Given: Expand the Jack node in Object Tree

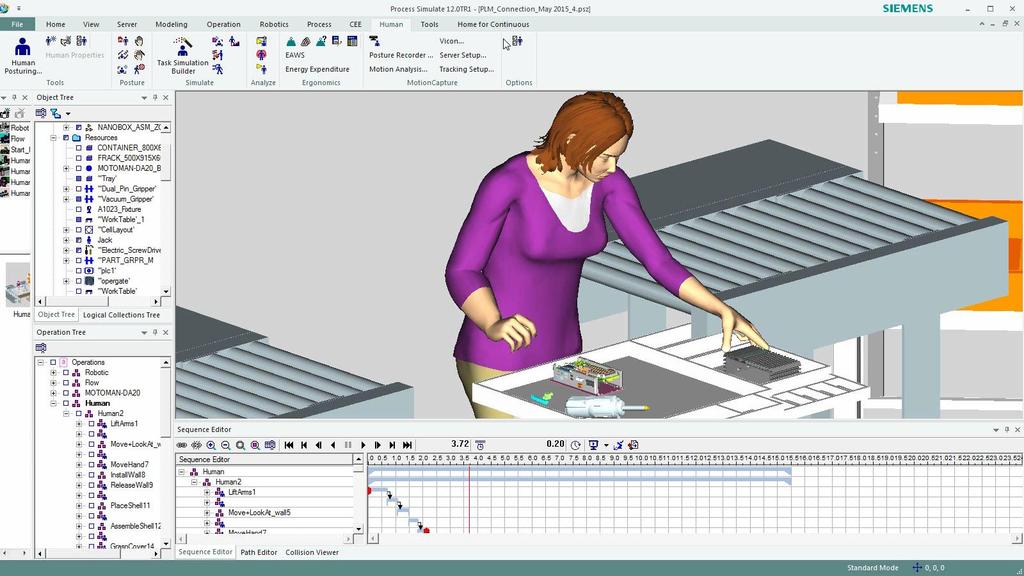Looking at the screenshot, I should coord(66,240).
